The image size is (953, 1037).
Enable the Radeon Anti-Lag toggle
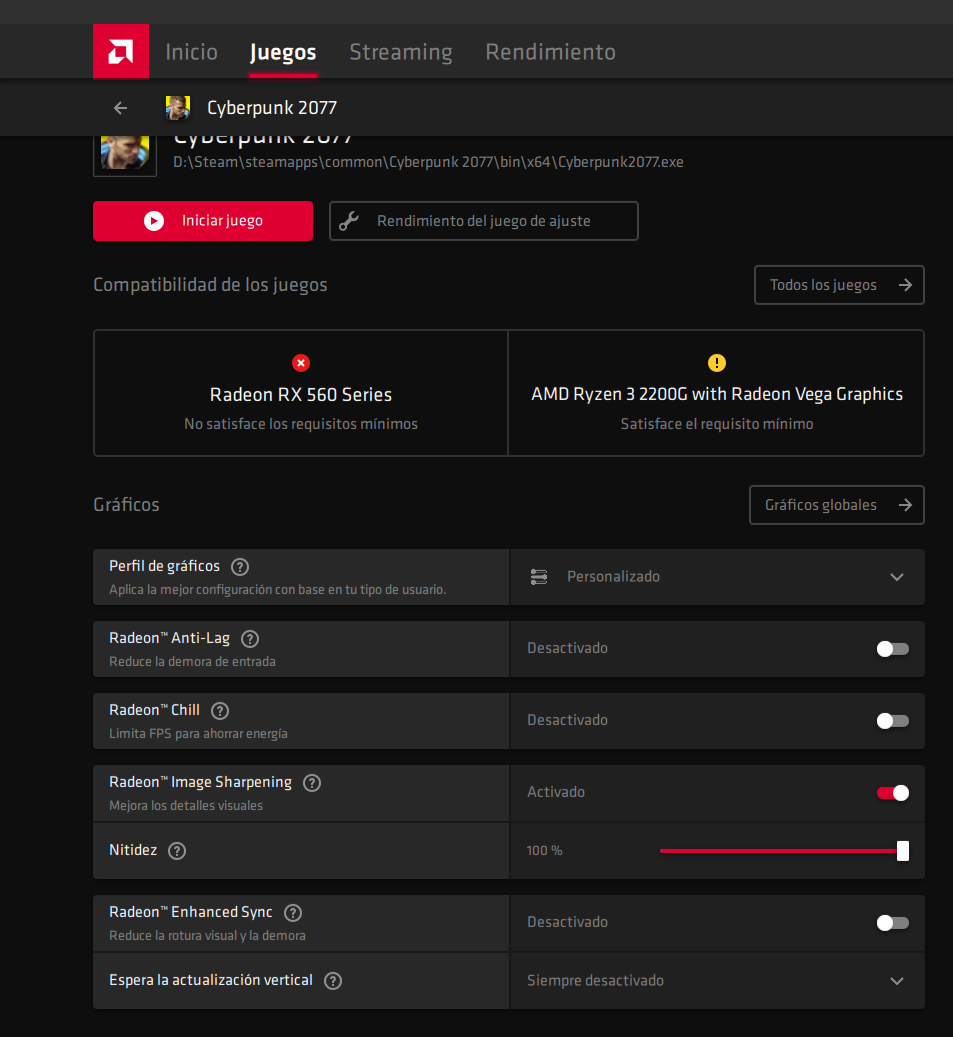[892, 649]
